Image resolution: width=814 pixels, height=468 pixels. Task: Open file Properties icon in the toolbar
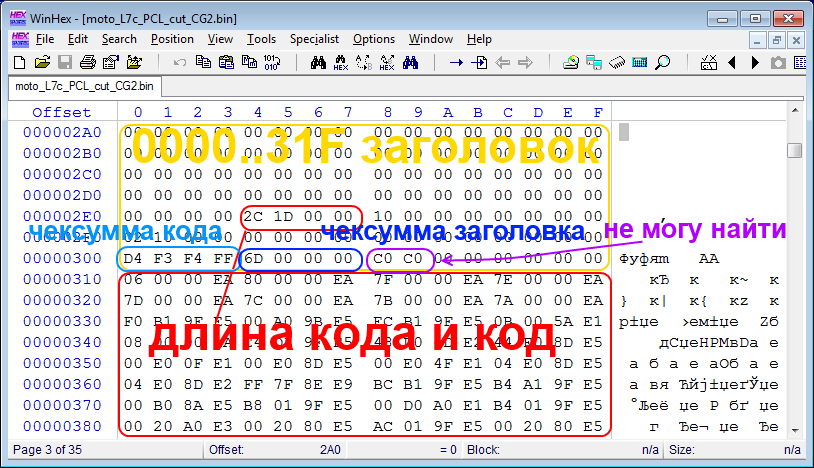click(111, 63)
